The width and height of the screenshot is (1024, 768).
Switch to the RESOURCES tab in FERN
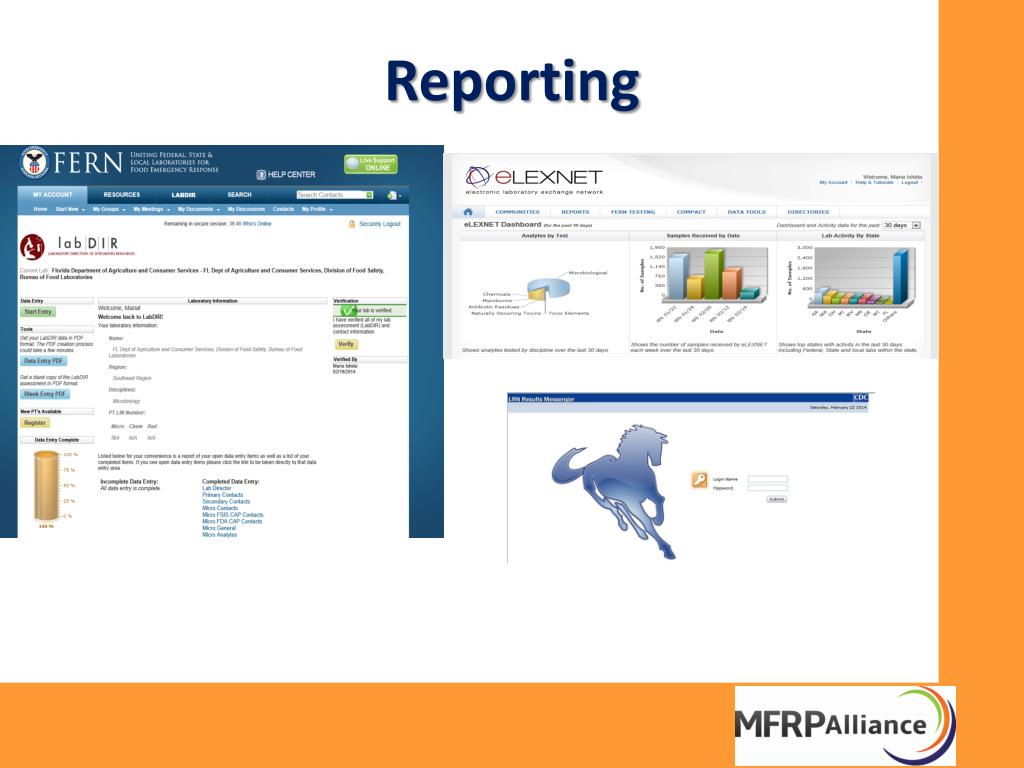[x=121, y=195]
